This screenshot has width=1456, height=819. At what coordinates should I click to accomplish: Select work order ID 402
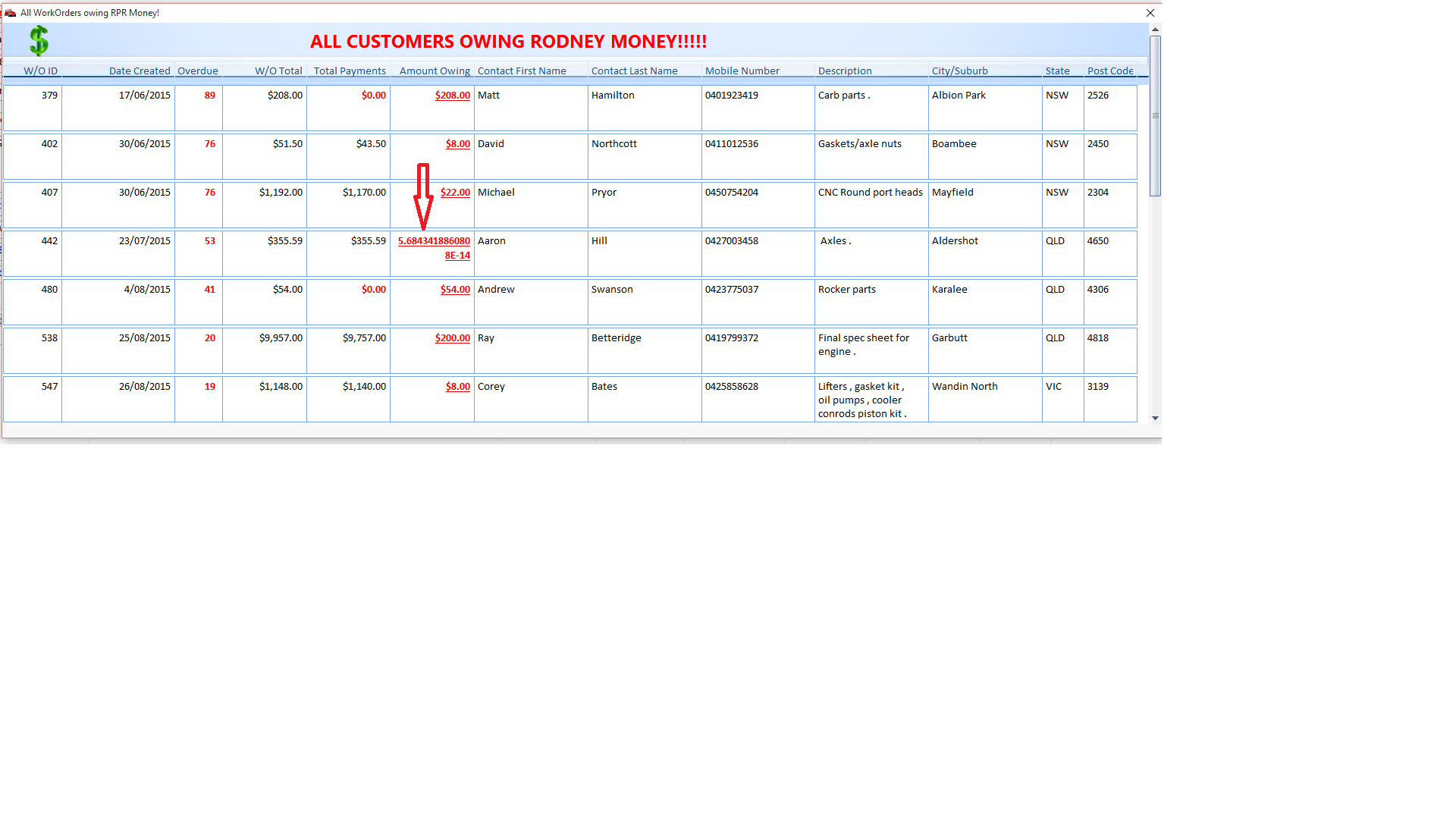(x=49, y=144)
